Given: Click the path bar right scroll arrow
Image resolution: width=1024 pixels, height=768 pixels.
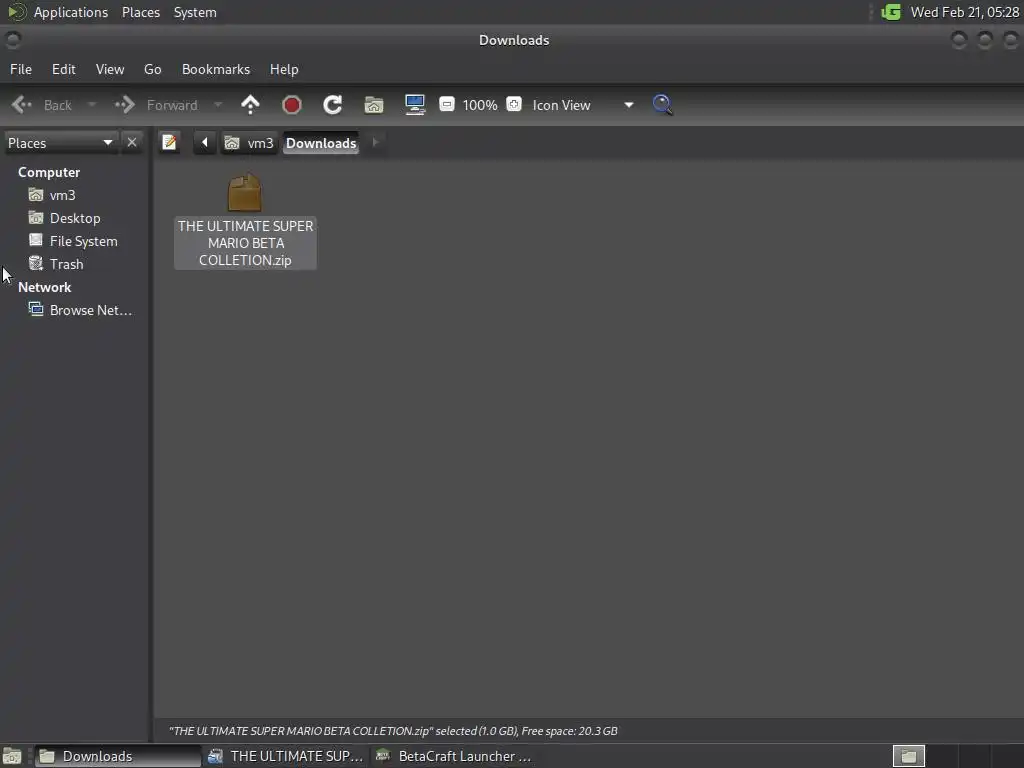Looking at the screenshot, I should coord(375,142).
